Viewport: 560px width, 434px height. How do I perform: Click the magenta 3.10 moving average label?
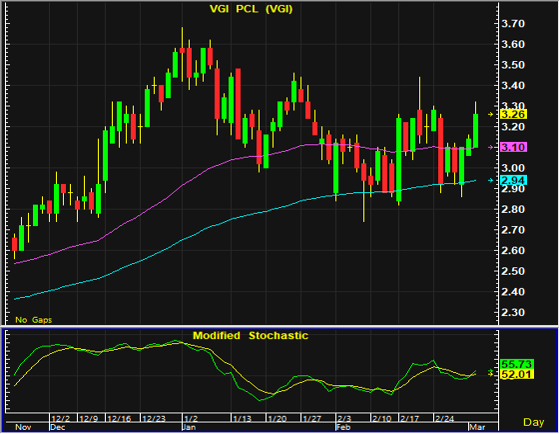click(x=513, y=147)
